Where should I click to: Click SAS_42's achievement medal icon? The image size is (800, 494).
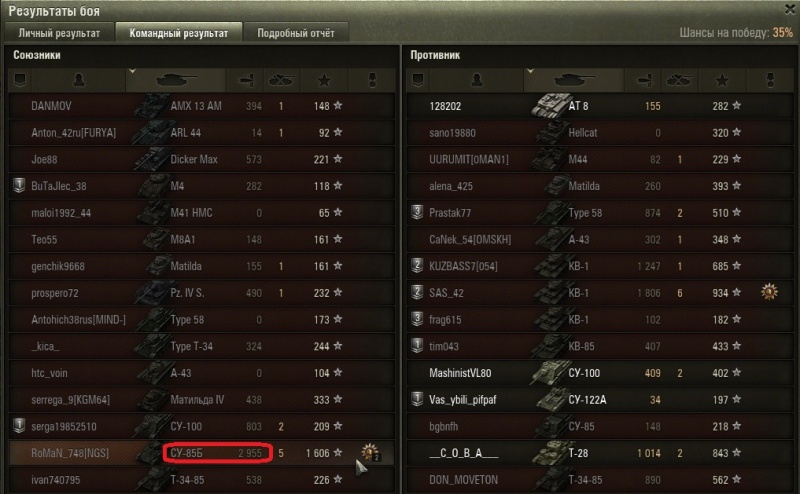click(769, 292)
